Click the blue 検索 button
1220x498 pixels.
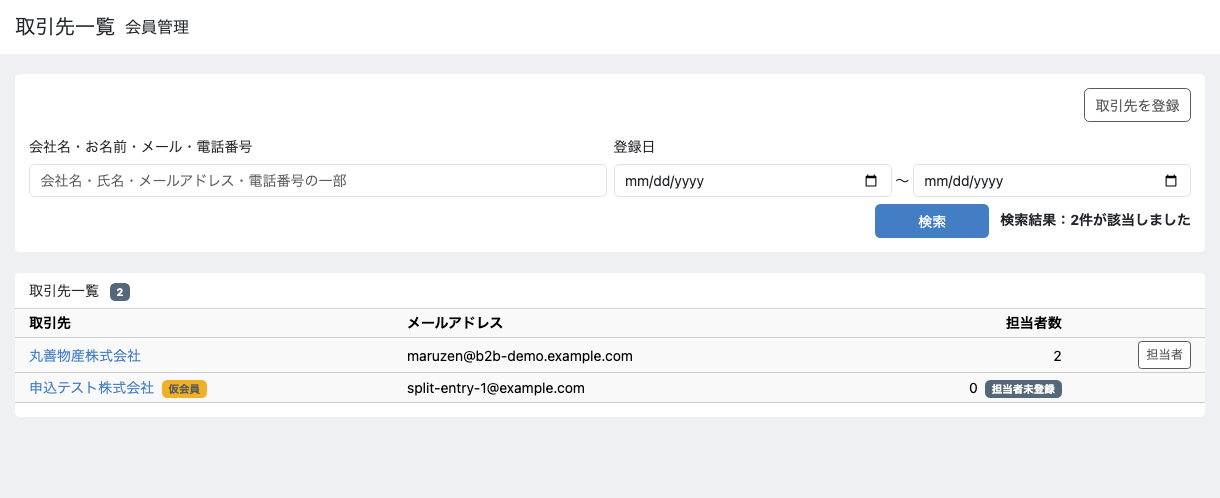coord(932,221)
